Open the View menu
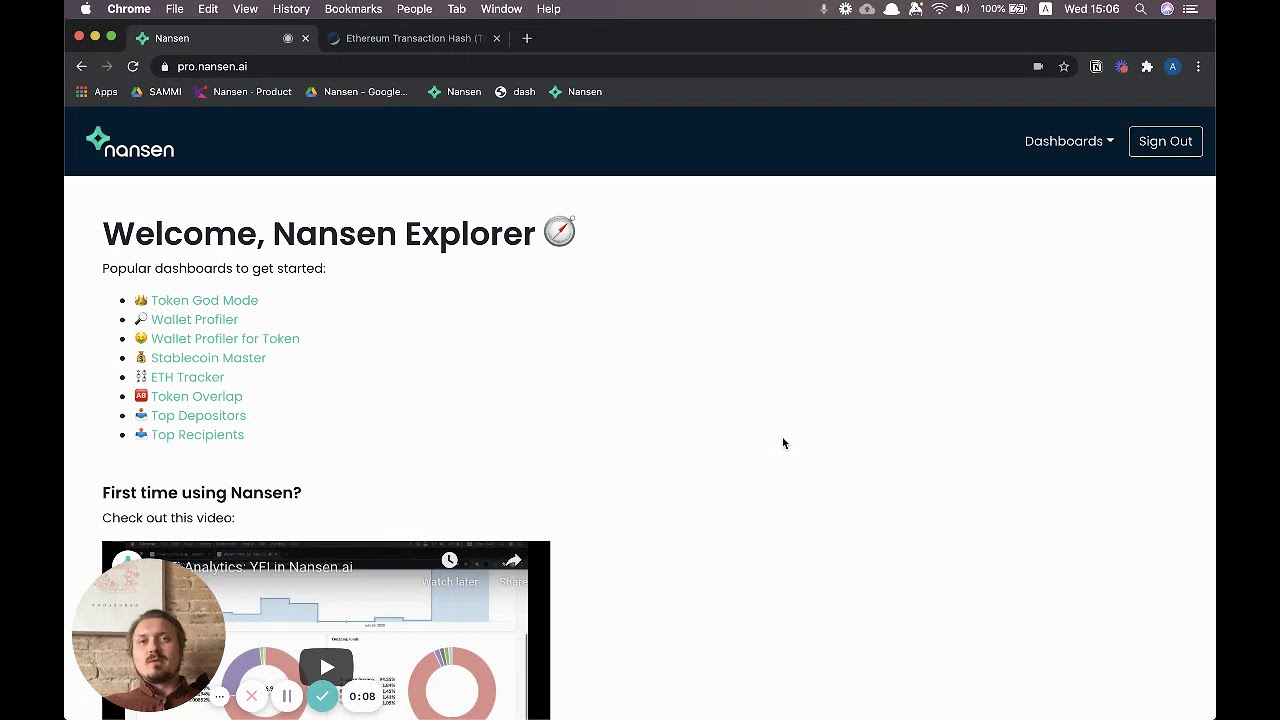Viewport: 1280px width, 720px height. [245, 9]
